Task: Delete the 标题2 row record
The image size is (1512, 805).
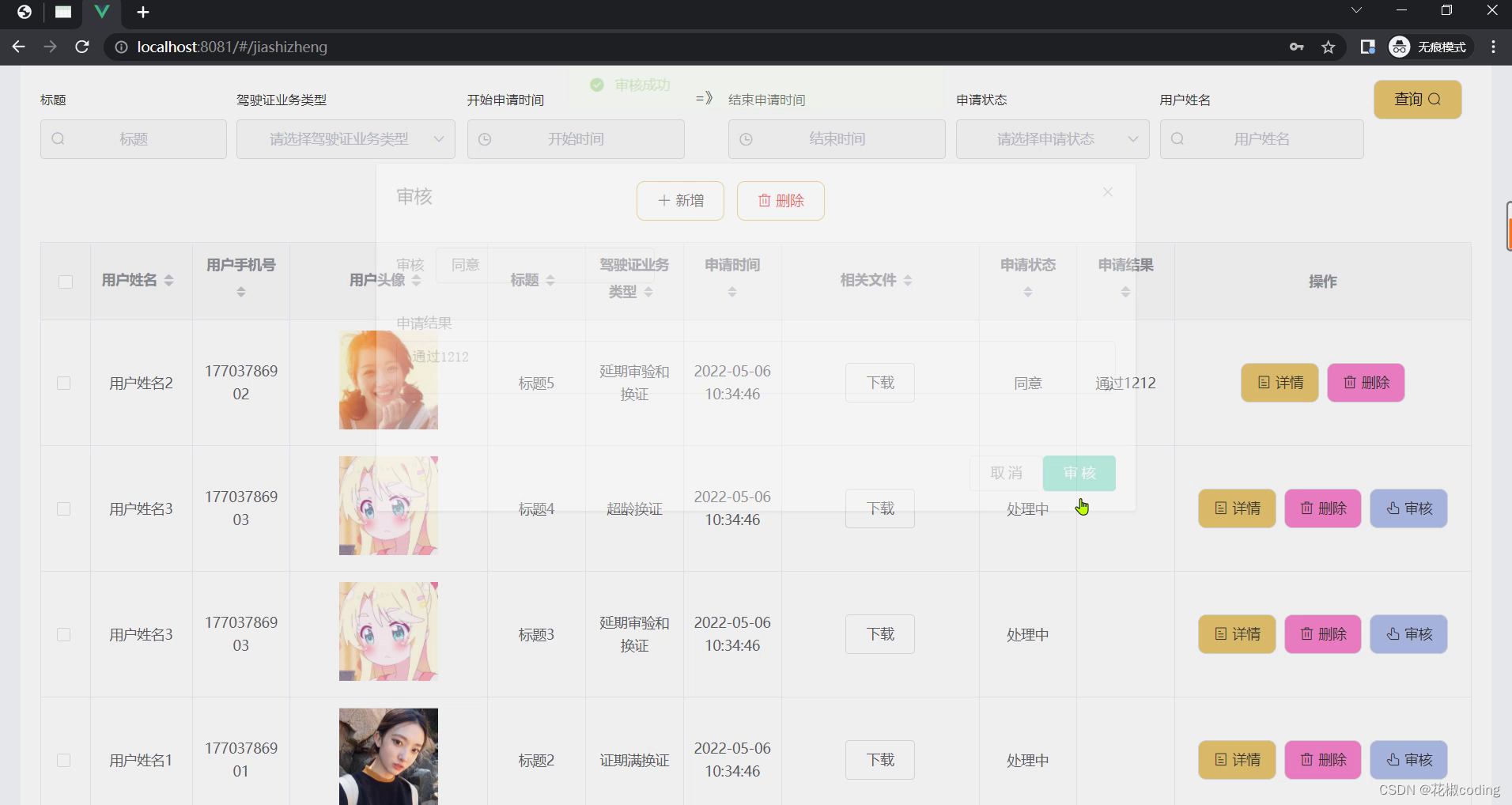Action: pos(1323,760)
